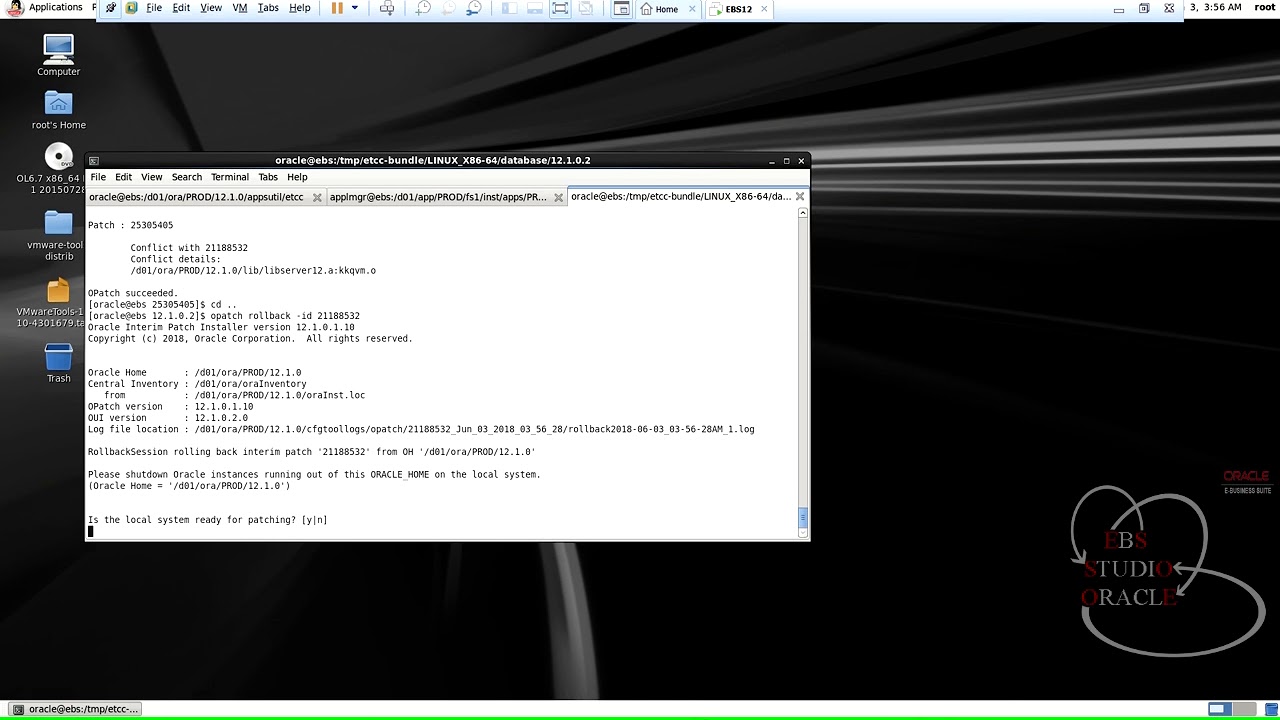Open VMware File menu

point(154,8)
